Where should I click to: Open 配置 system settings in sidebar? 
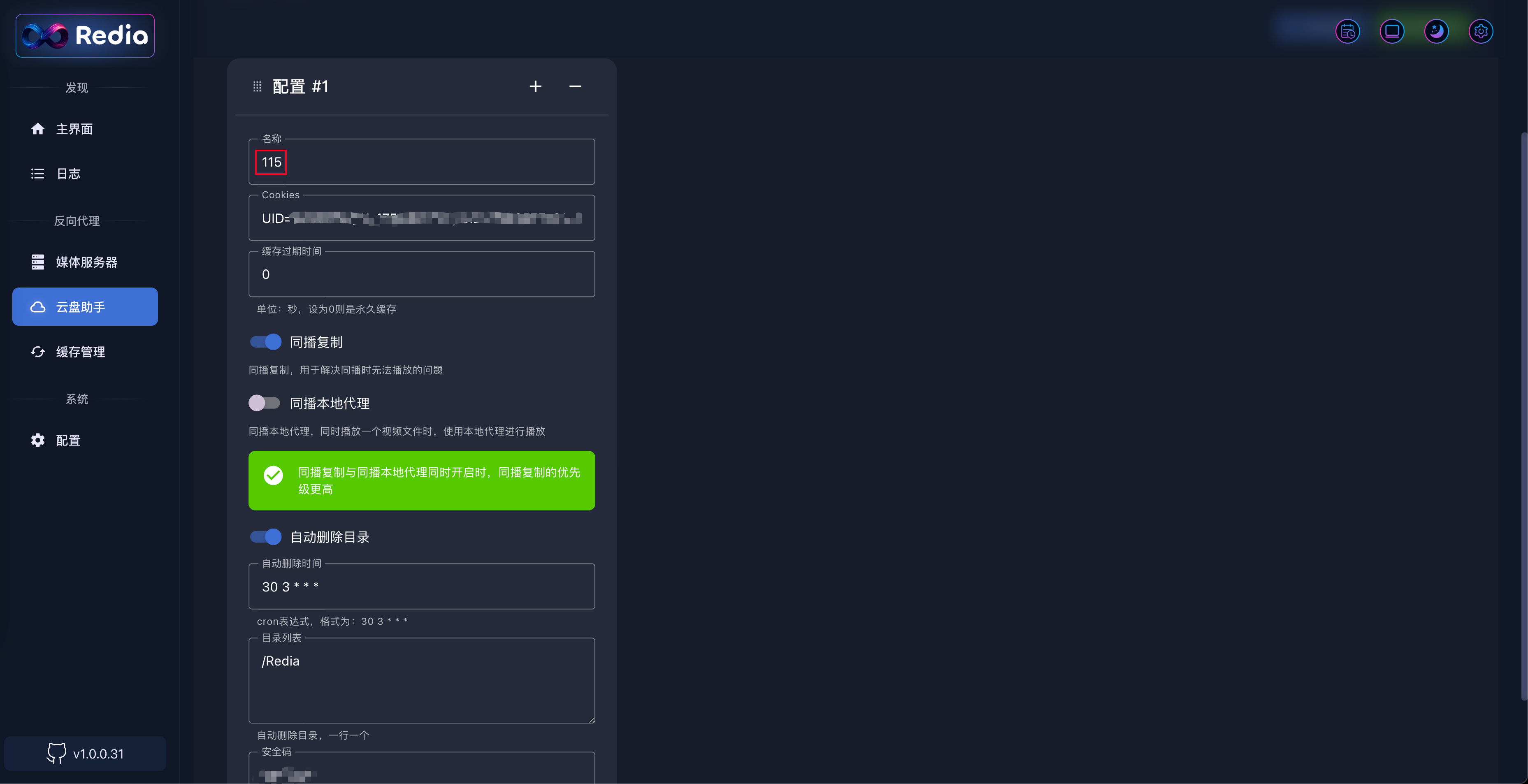pyautogui.click(x=68, y=440)
